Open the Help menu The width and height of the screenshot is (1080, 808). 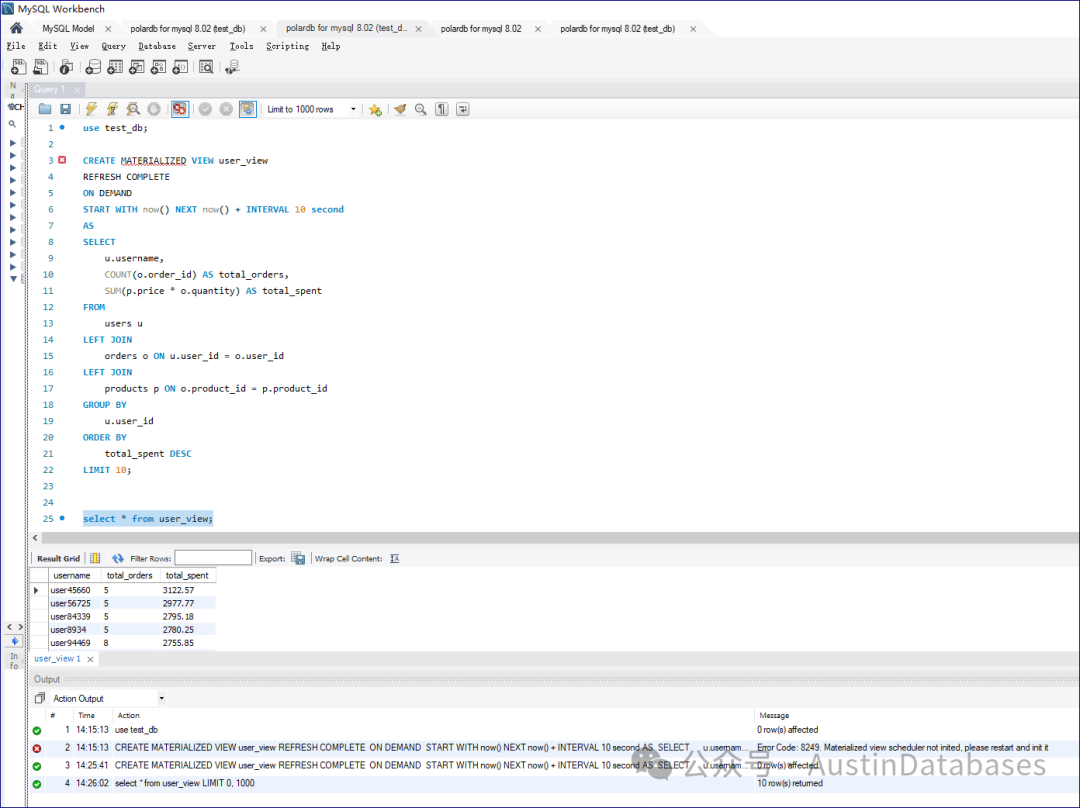point(331,46)
